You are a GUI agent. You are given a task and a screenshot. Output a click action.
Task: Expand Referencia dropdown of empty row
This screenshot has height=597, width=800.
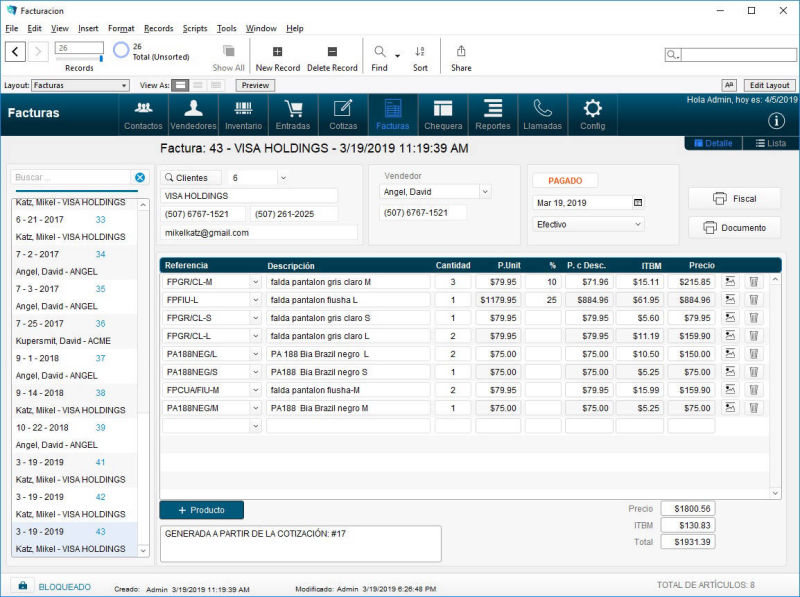click(x=256, y=426)
